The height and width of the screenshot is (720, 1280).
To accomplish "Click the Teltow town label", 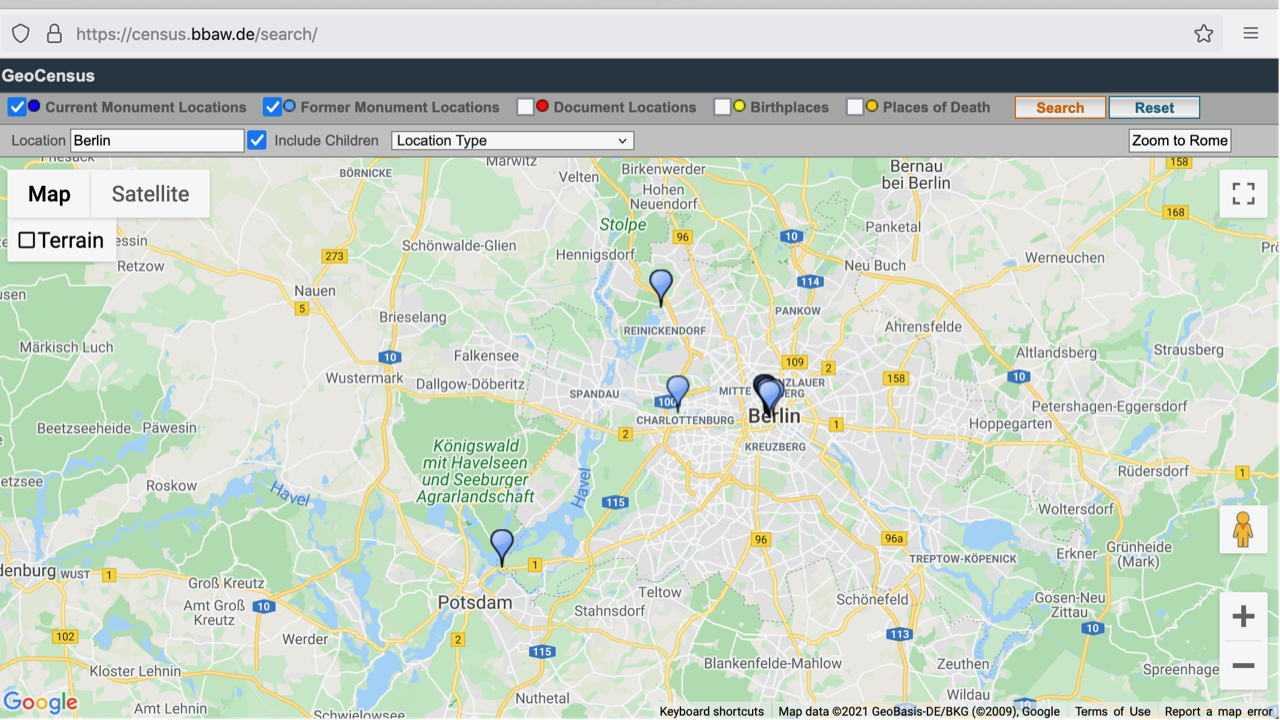I will point(659,592).
